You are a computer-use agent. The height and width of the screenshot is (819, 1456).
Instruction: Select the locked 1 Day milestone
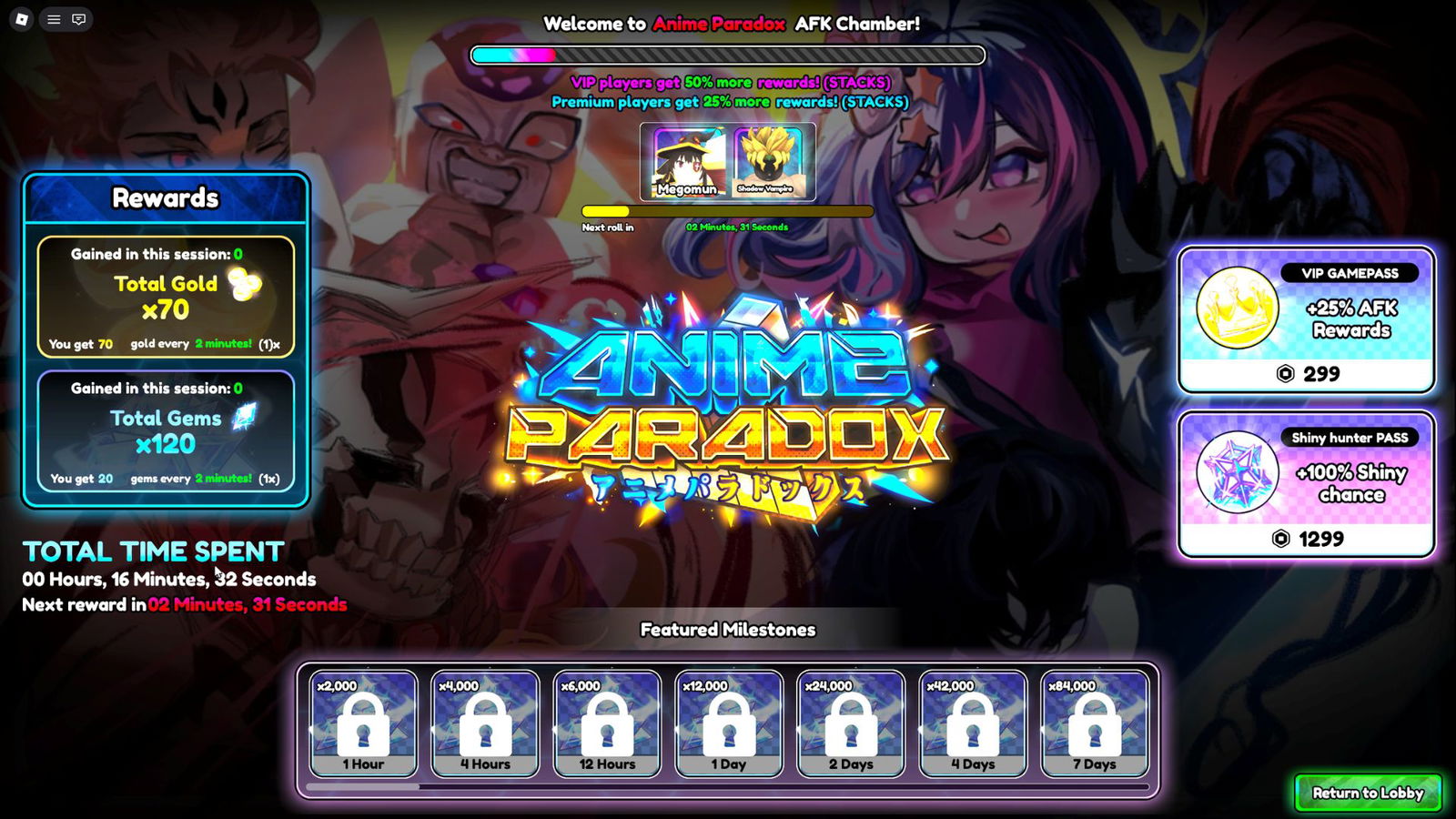(x=729, y=723)
